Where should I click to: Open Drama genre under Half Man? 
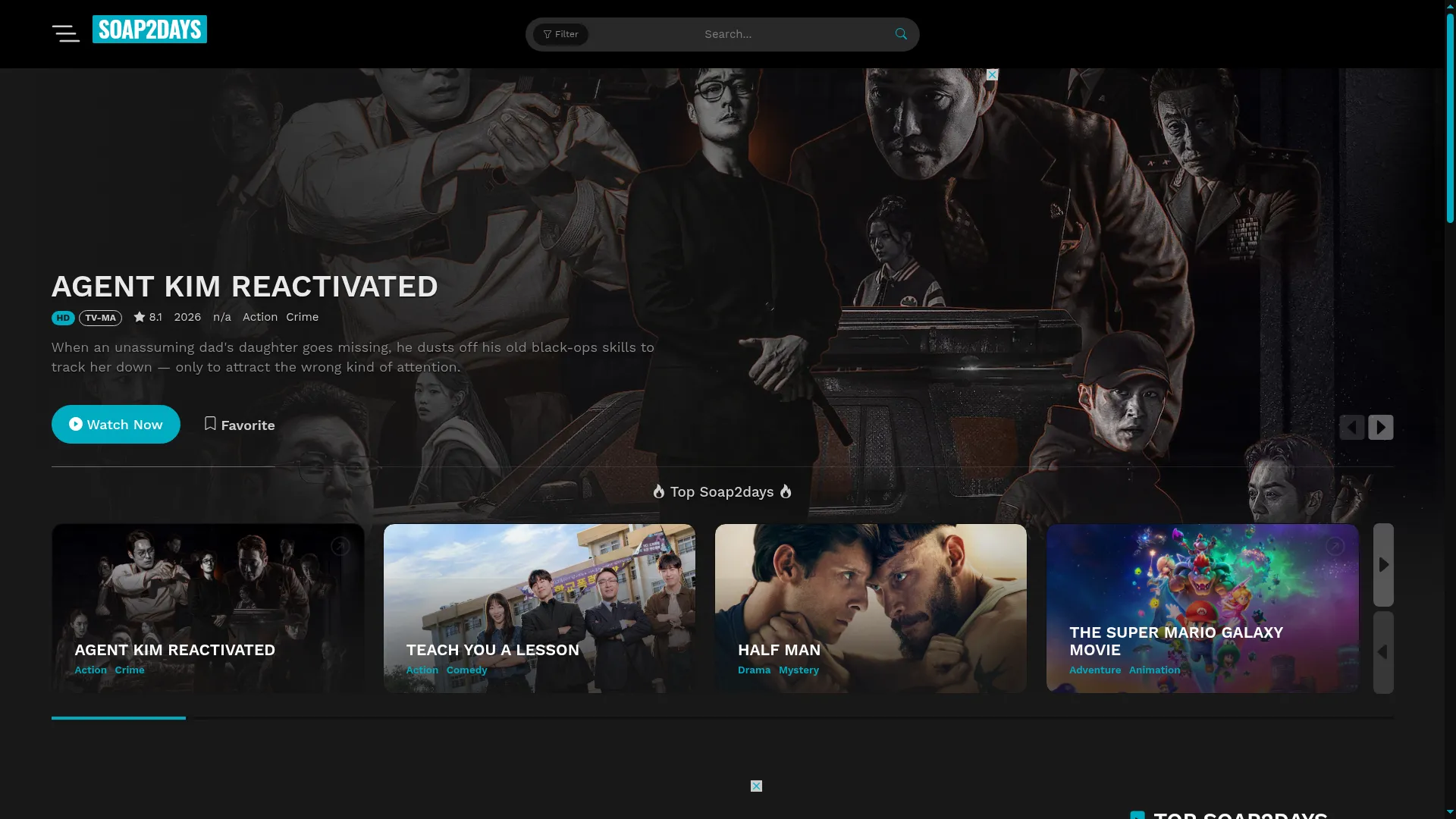click(754, 670)
